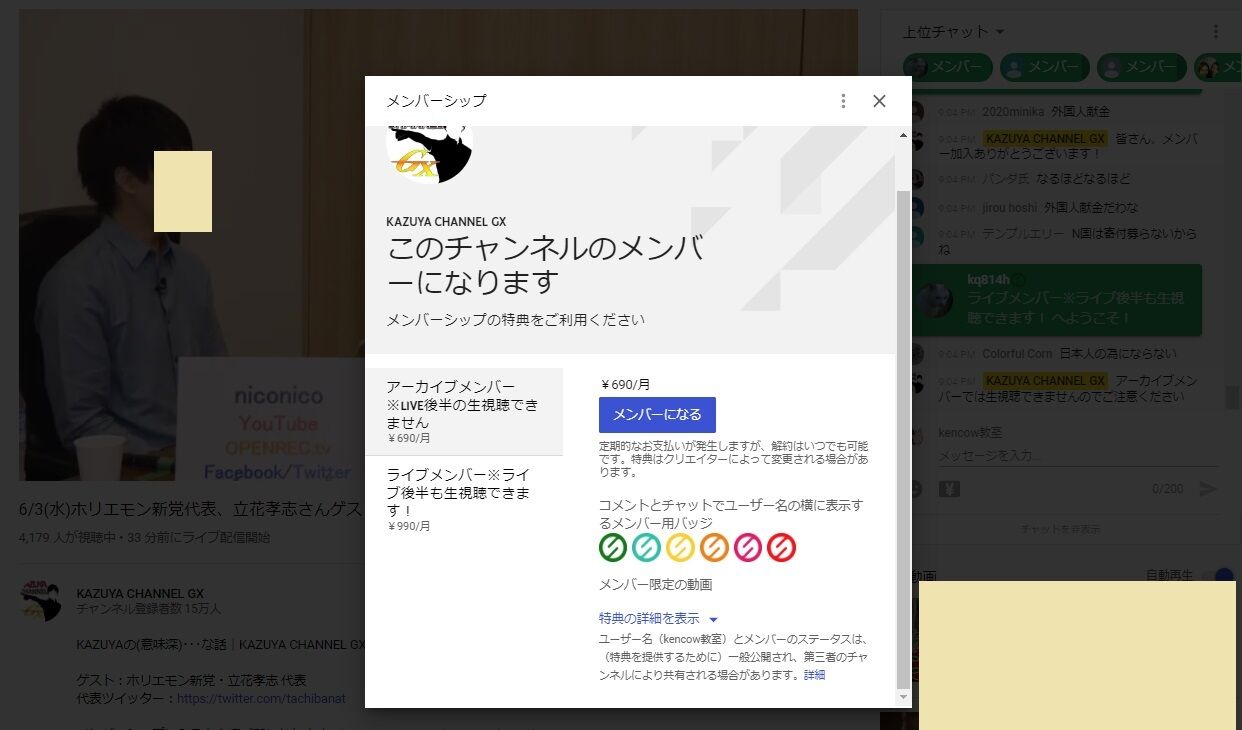
Task: Click the red member badge
Action: 781,548
